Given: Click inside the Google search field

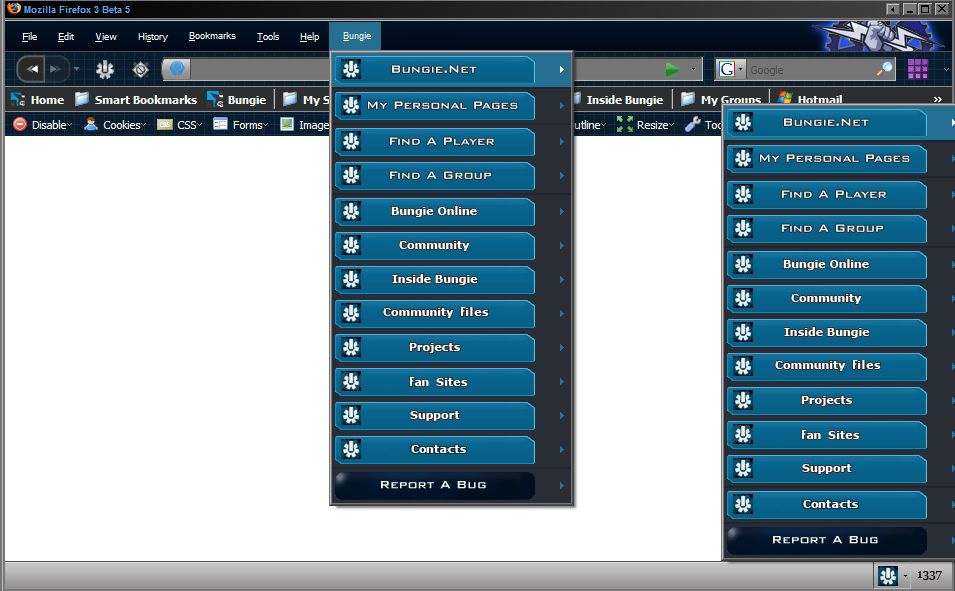Looking at the screenshot, I should [808, 69].
